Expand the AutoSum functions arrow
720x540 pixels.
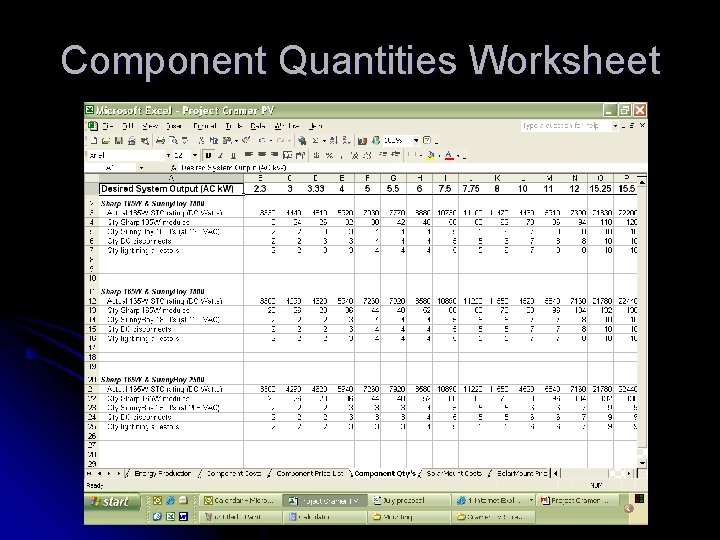(324, 141)
